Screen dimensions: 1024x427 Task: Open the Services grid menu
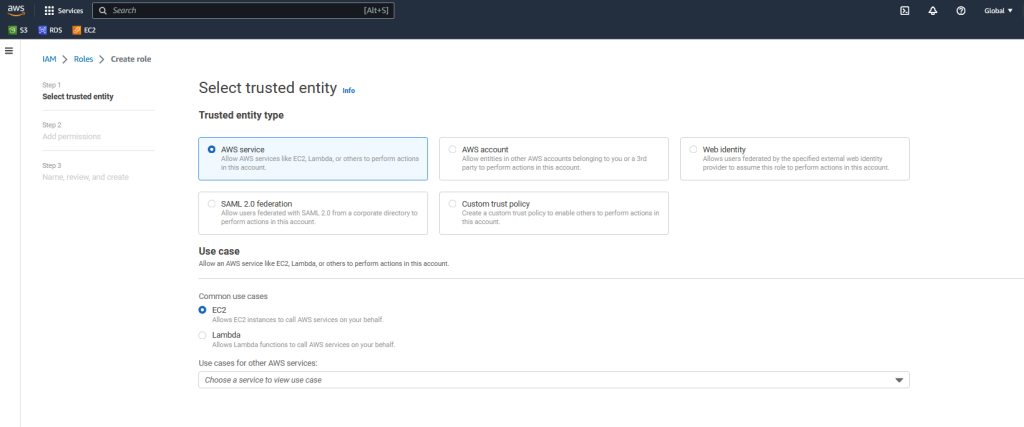(49, 10)
